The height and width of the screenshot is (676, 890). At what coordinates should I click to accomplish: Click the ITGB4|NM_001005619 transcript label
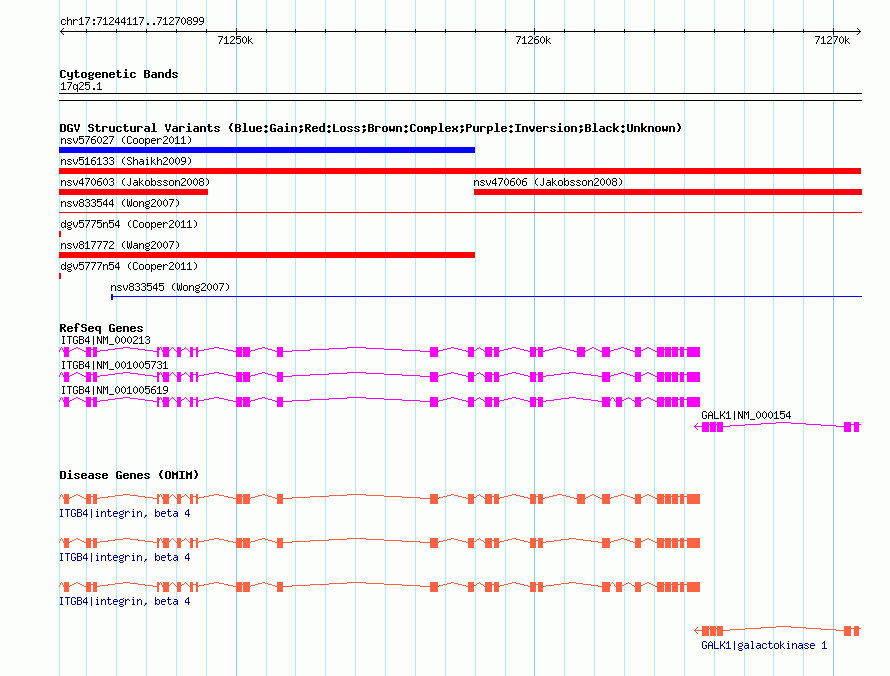coord(115,390)
